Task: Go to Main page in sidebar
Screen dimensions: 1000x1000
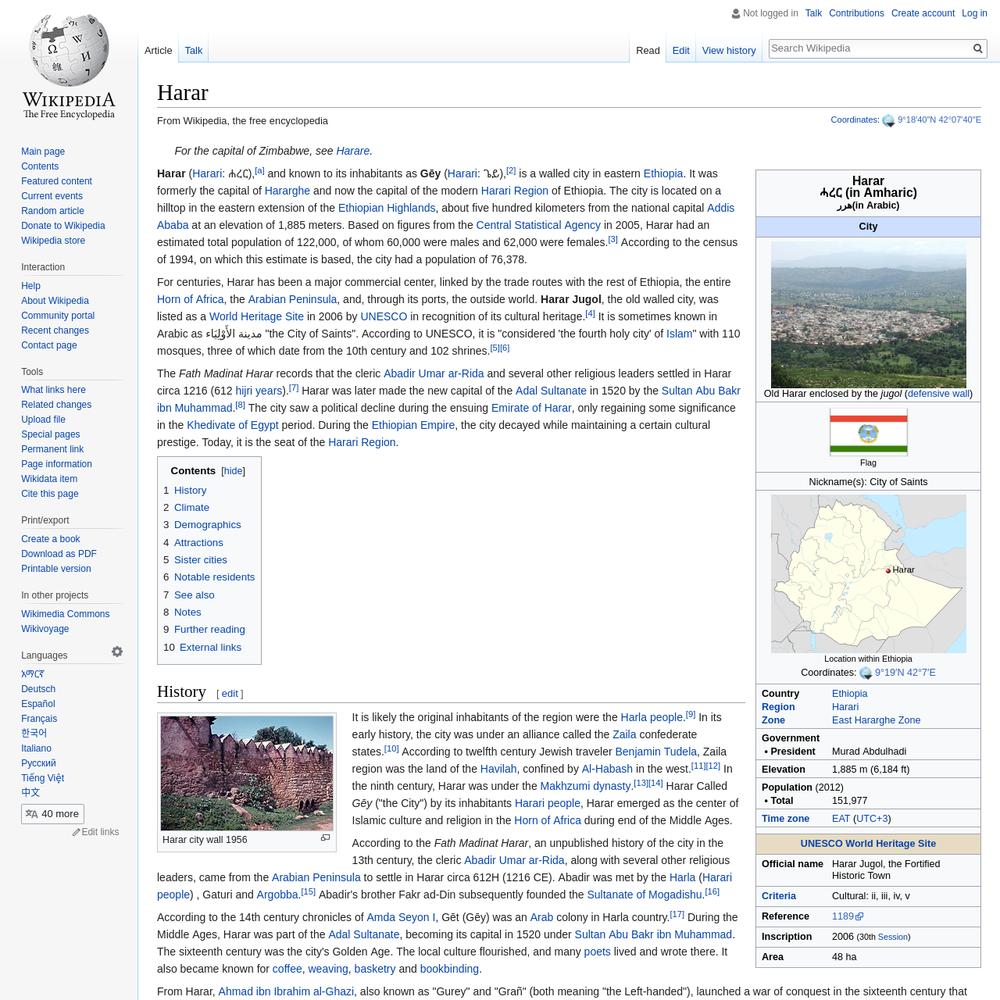Action: (43, 152)
